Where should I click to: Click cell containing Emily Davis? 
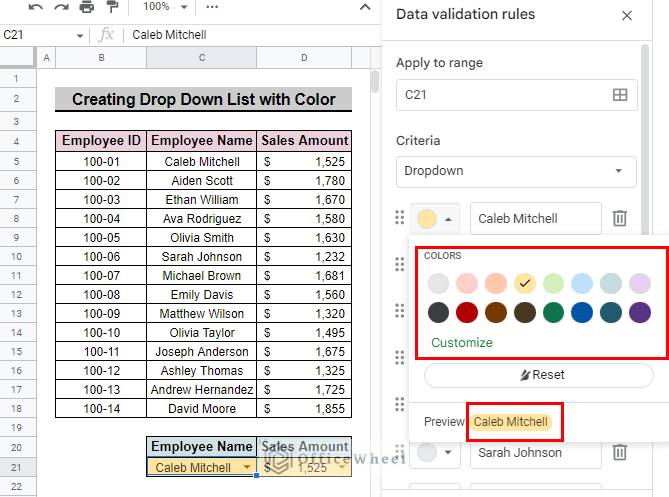point(202,295)
